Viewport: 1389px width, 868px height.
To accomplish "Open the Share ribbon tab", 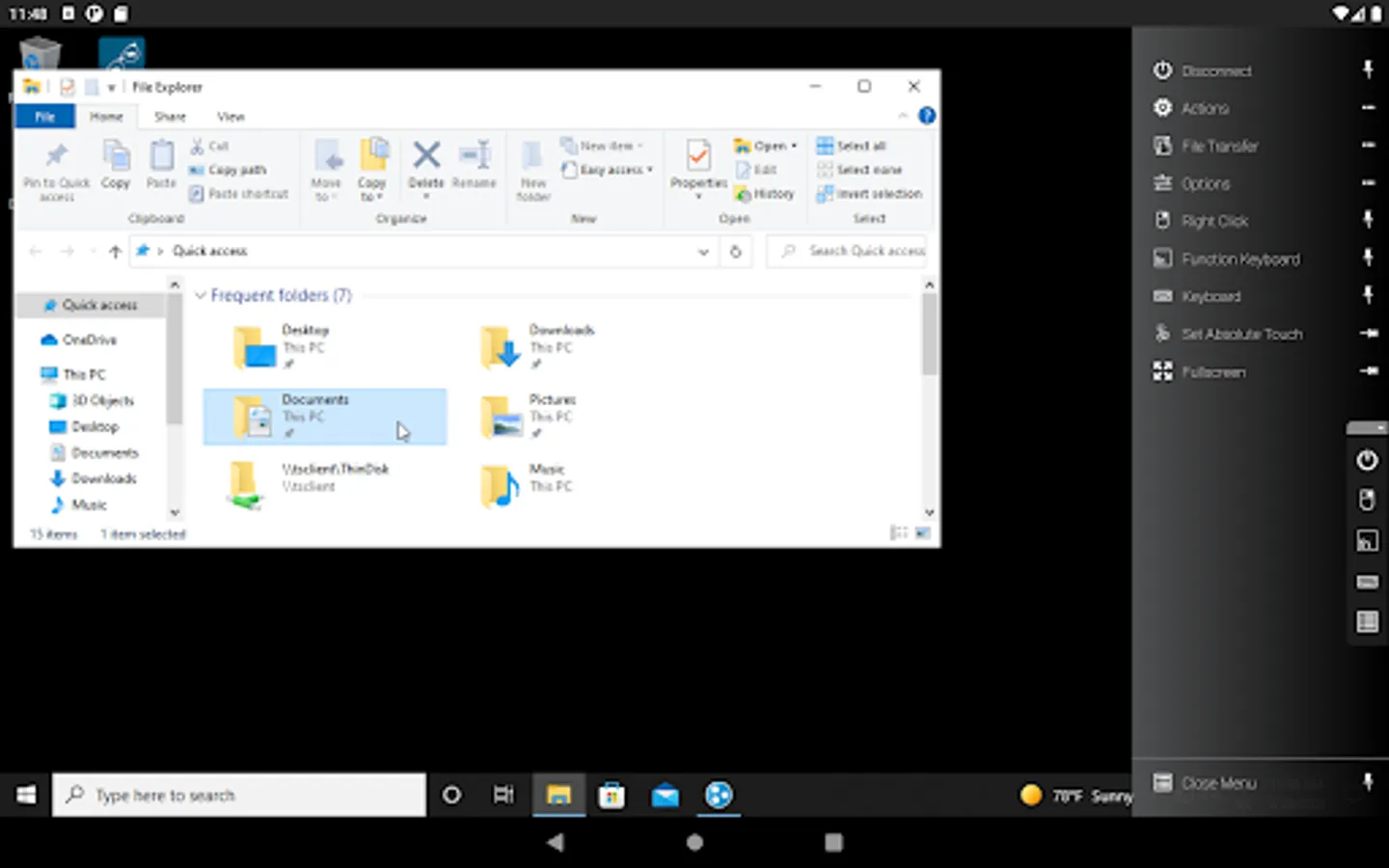I will (170, 117).
